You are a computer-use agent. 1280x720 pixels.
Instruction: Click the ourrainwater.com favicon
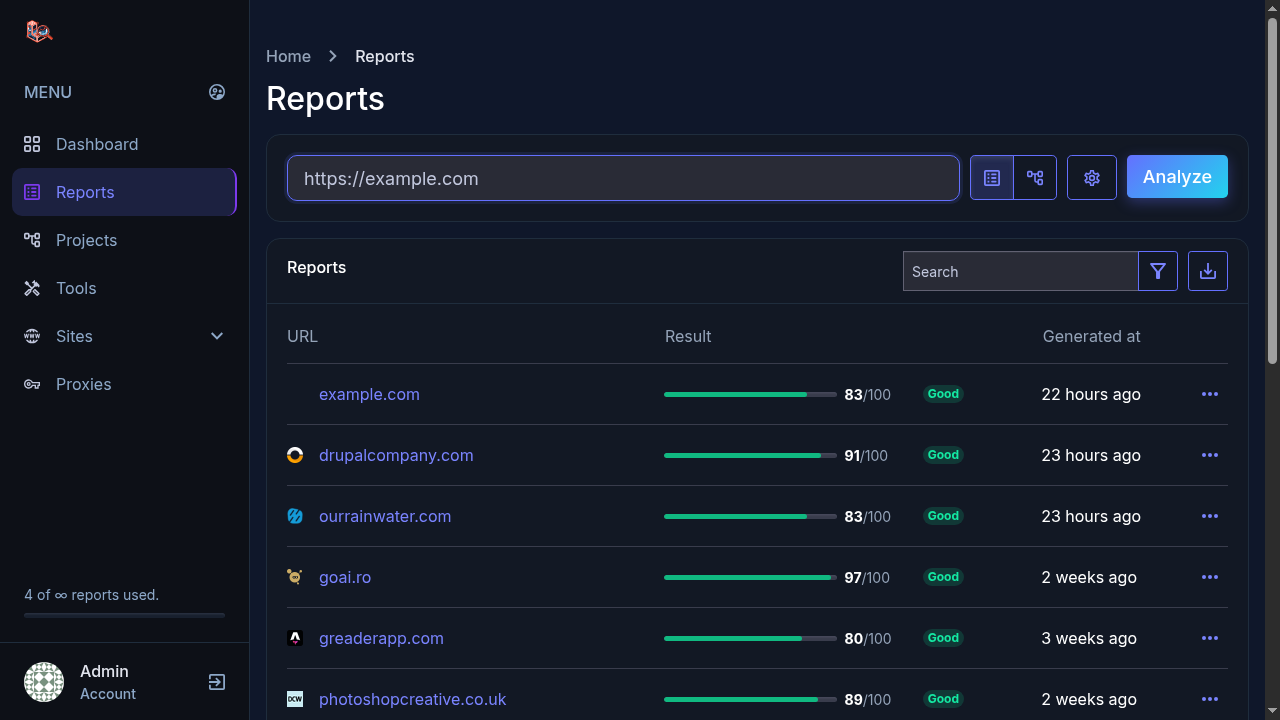coord(295,516)
